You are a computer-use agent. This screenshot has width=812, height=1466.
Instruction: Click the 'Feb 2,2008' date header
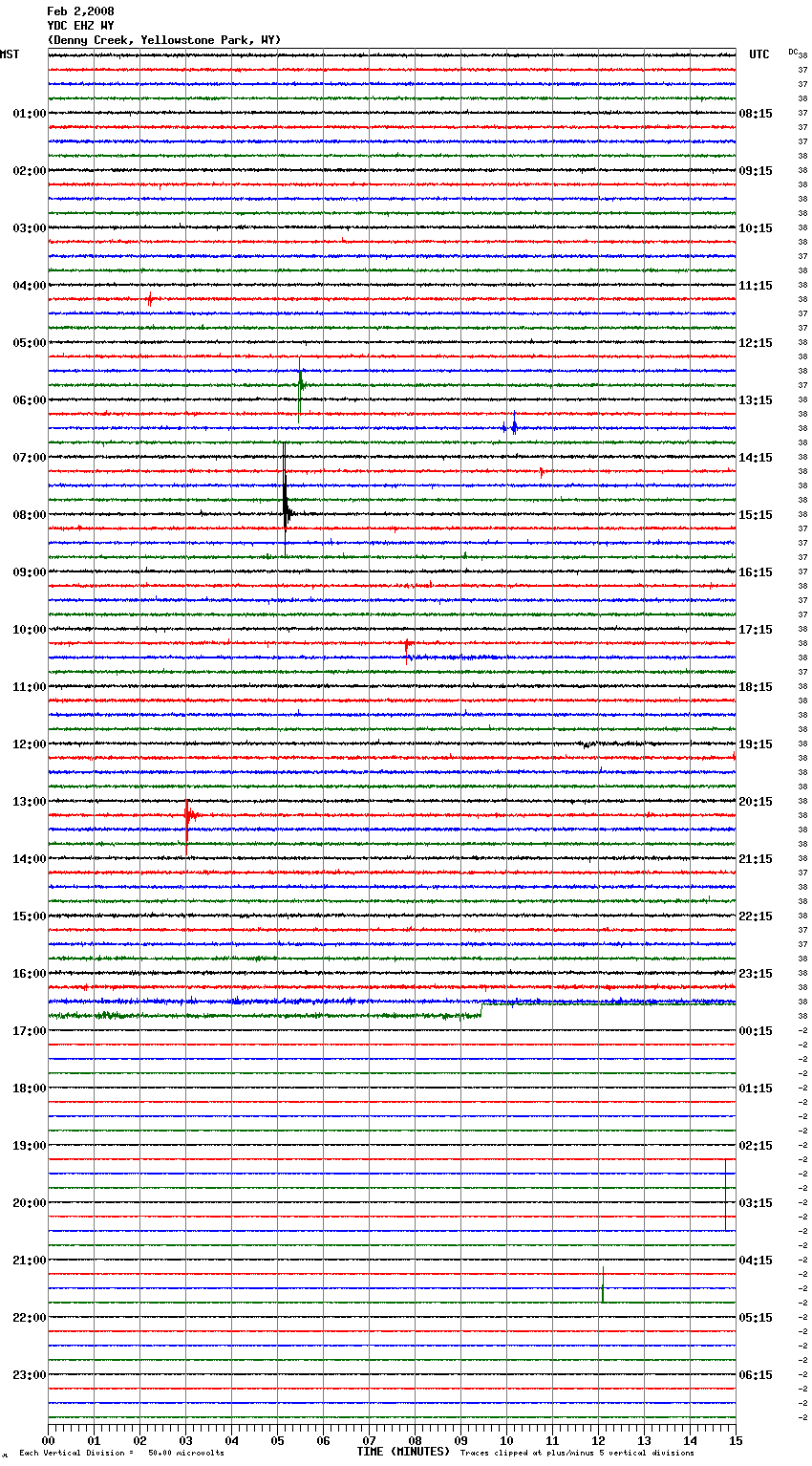point(80,11)
